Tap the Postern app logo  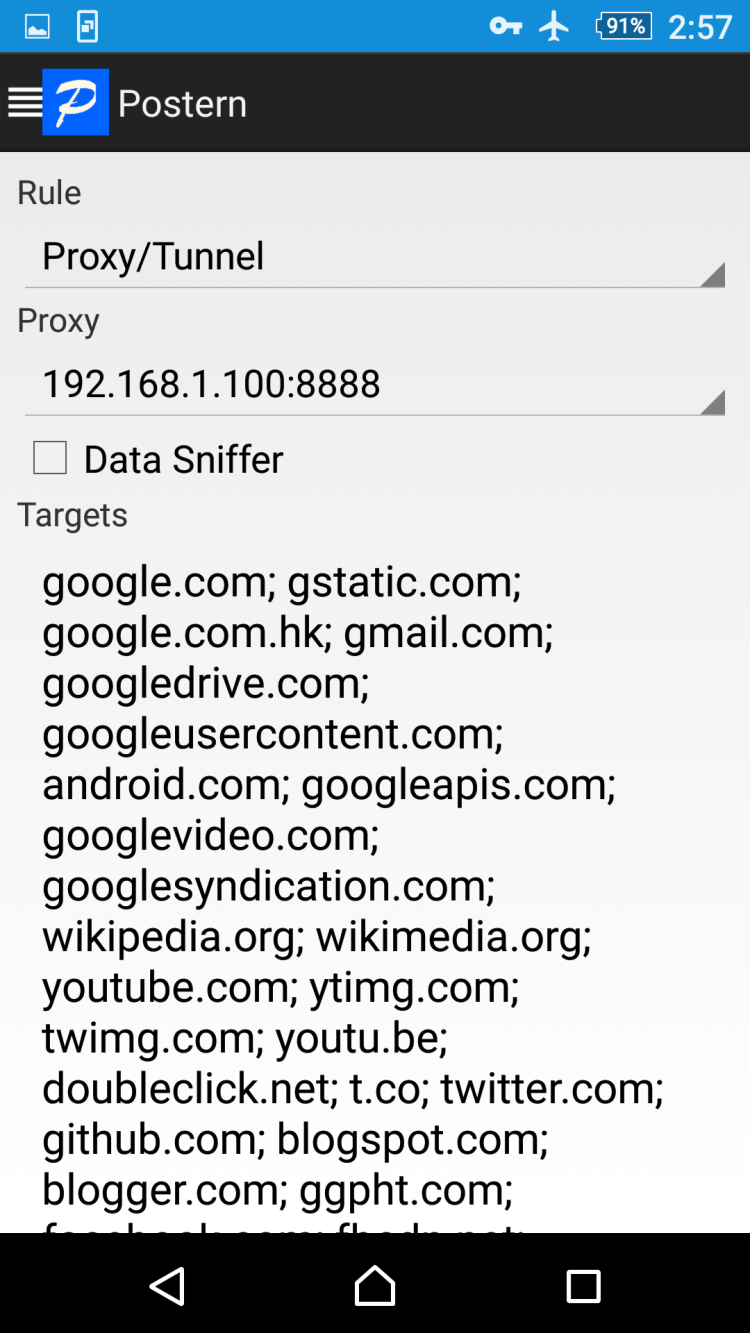[x=75, y=102]
